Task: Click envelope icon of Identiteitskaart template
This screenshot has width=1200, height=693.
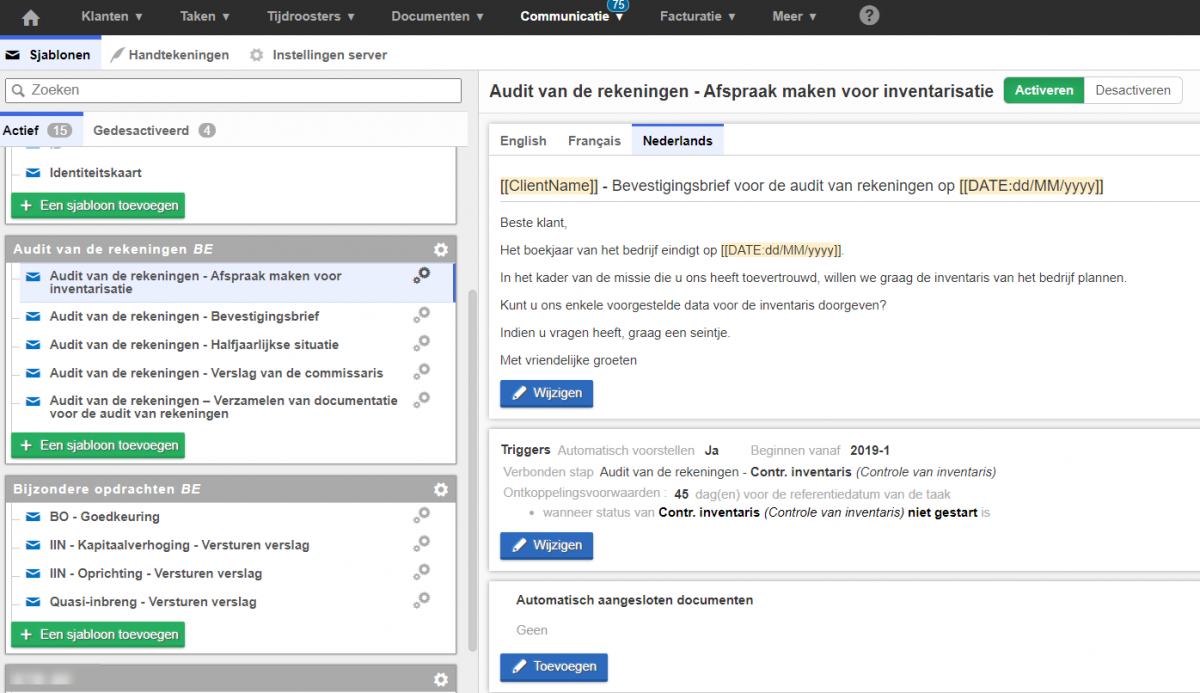Action: tap(33, 173)
